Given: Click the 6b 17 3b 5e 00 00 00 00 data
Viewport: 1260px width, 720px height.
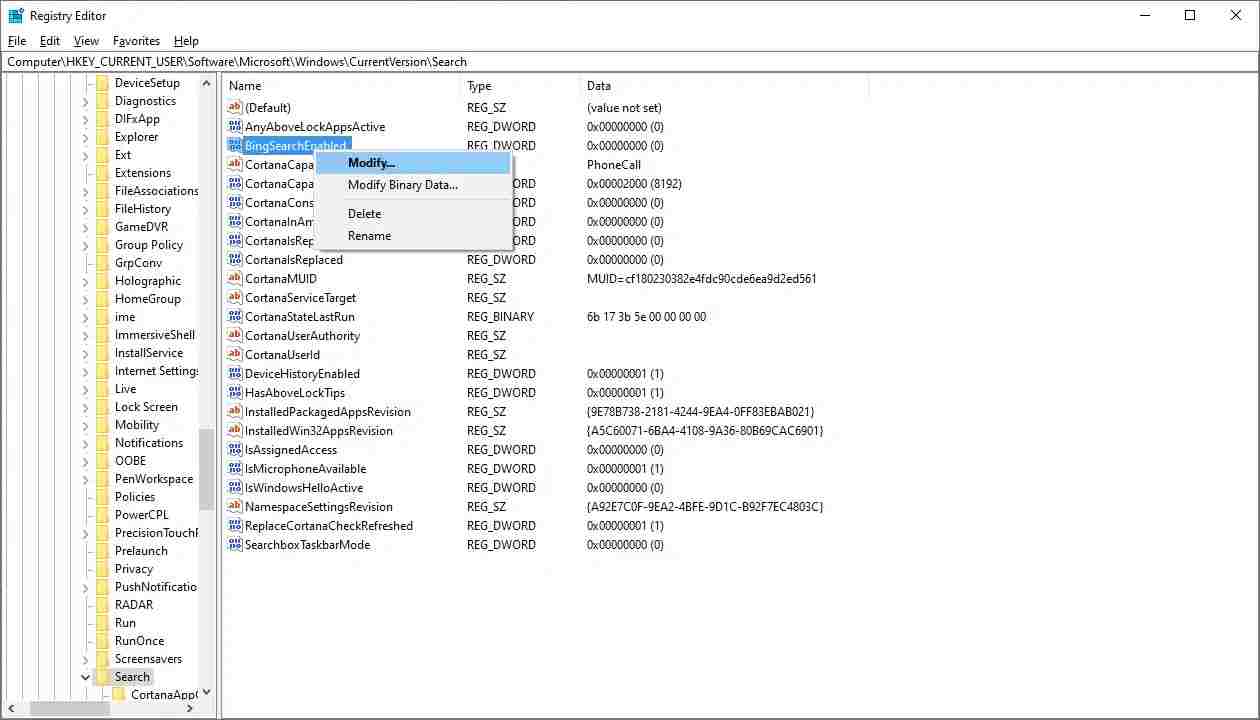Looking at the screenshot, I should (646, 316).
